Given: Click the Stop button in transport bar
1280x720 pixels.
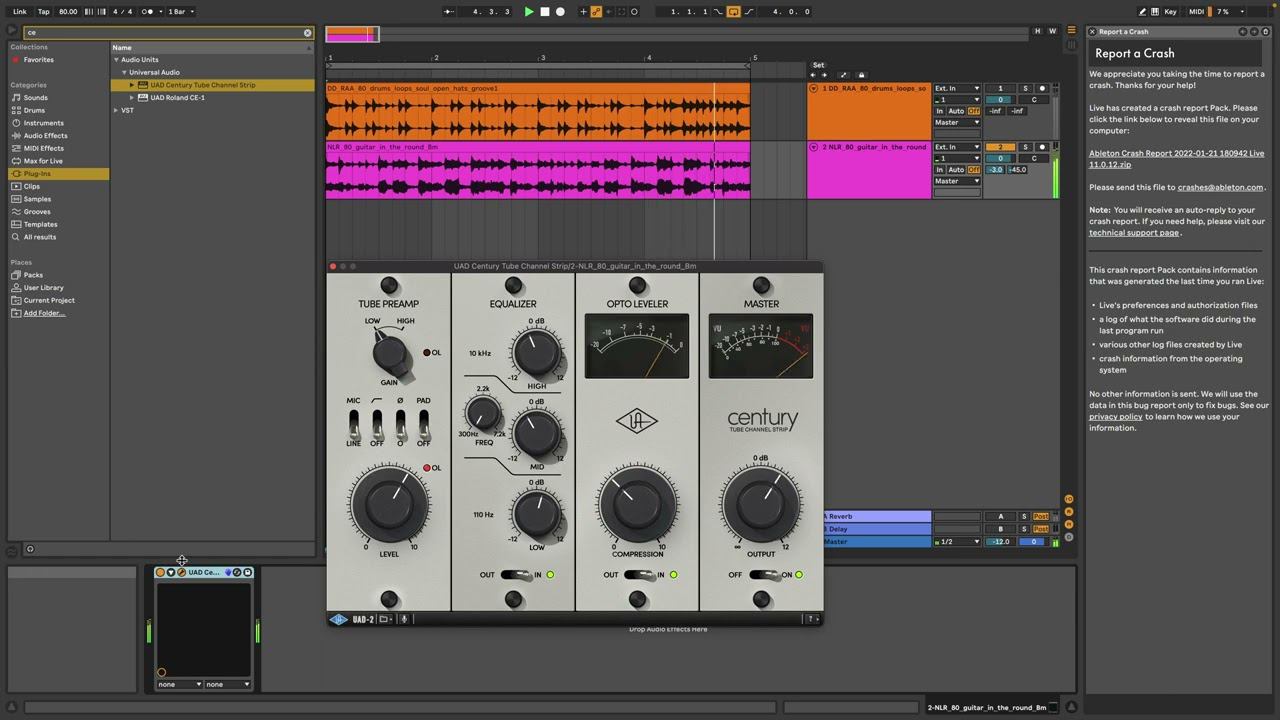Looking at the screenshot, I should (545, 12).
